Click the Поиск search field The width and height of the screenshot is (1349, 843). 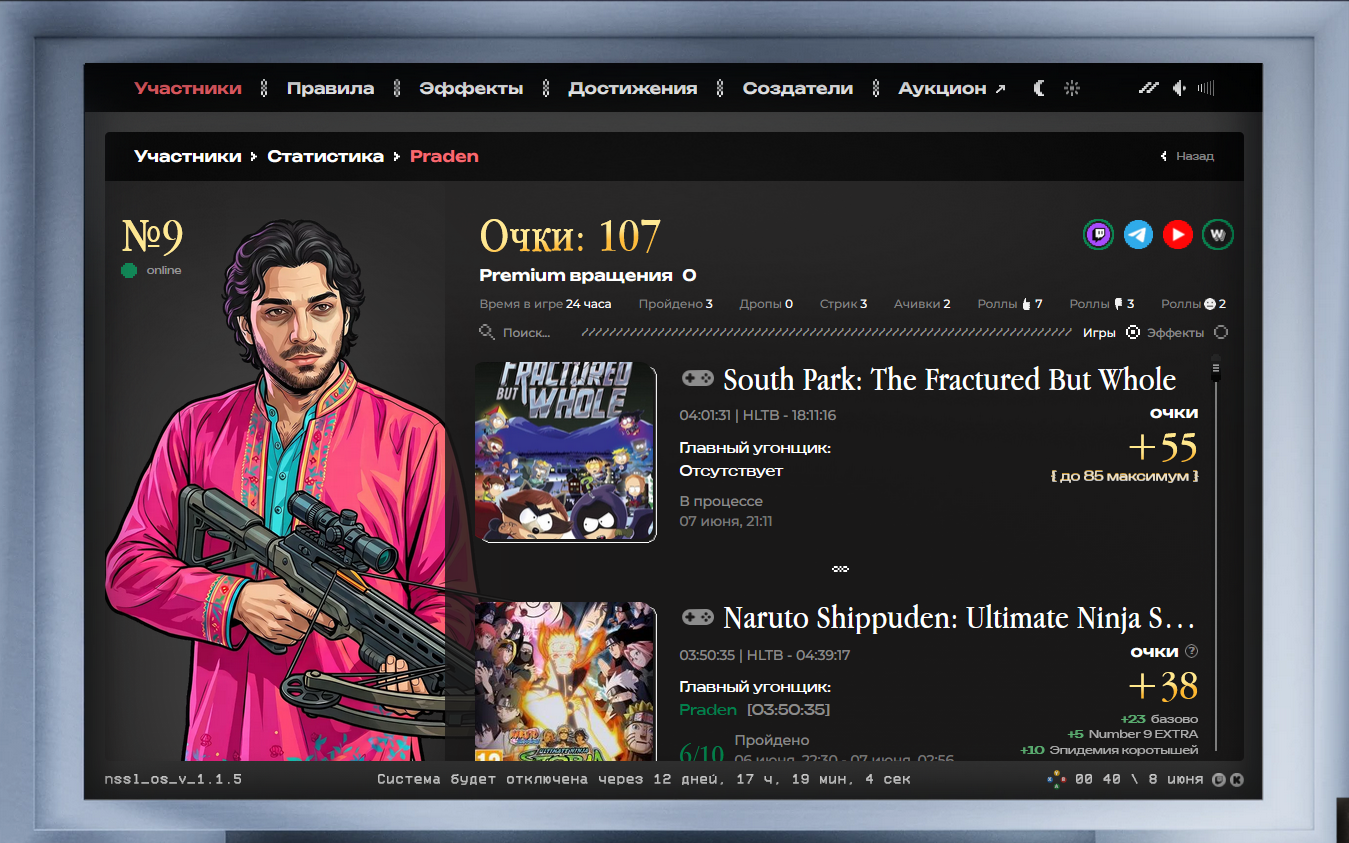click(527, 333)
